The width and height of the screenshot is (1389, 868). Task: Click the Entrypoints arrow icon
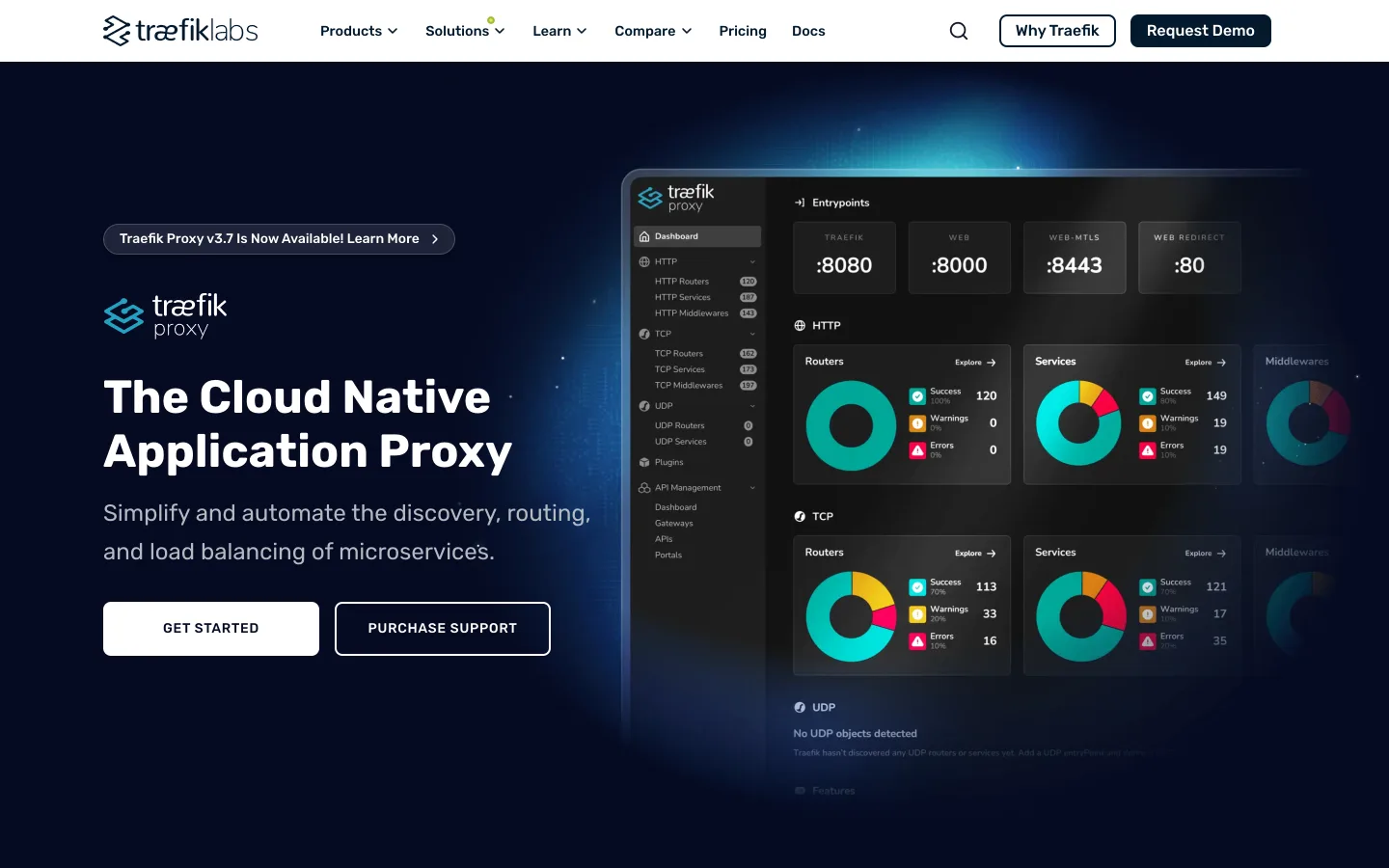[x=800, y=203]
